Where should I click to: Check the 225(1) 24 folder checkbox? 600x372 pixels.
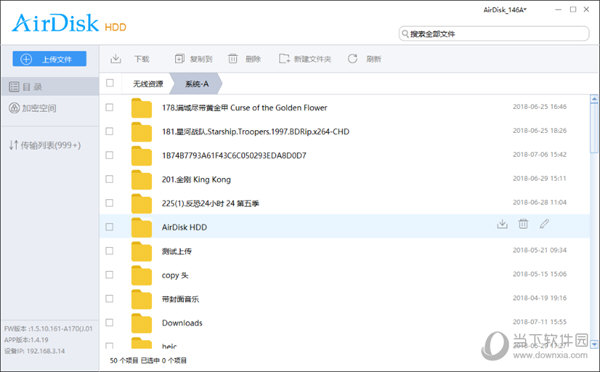(x=109, y=203)
